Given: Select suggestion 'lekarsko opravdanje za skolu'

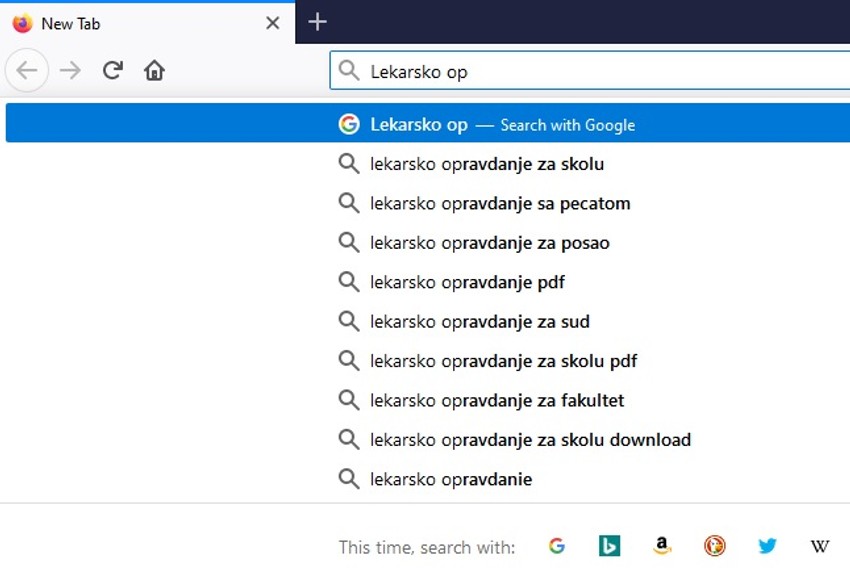Looking at the screenshot, I should [487, 164].
